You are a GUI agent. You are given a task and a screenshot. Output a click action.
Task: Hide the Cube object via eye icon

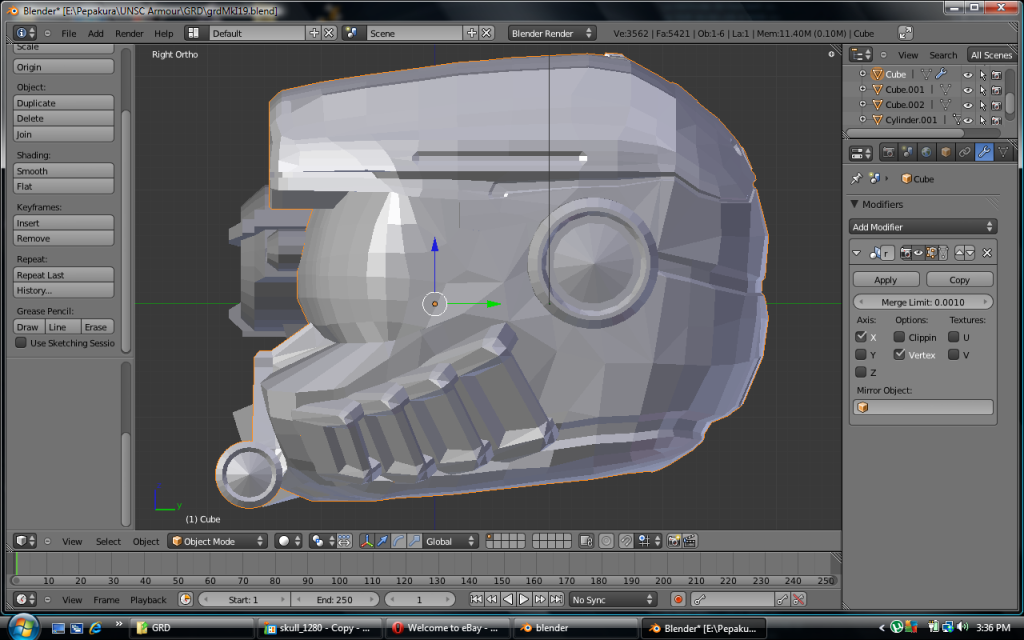968,74
